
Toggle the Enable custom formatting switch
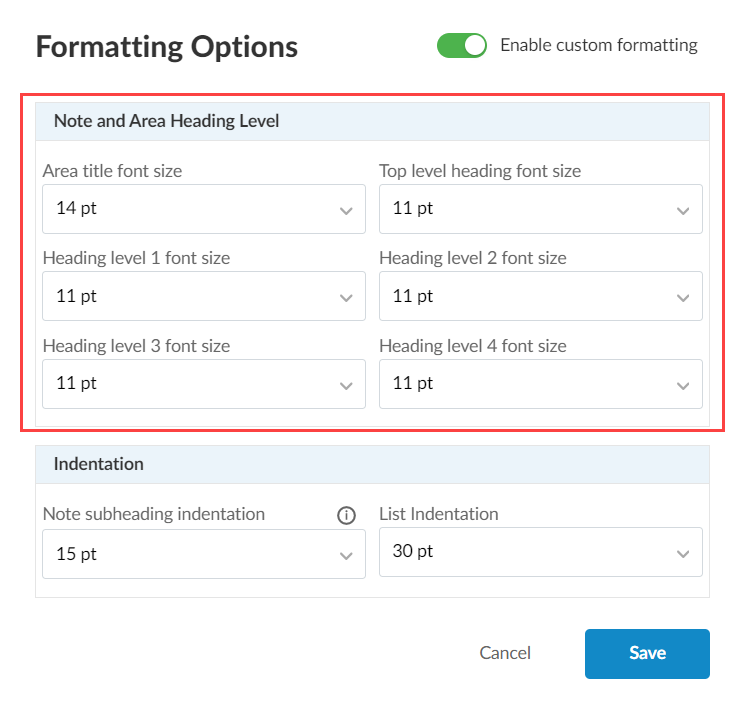461,45
